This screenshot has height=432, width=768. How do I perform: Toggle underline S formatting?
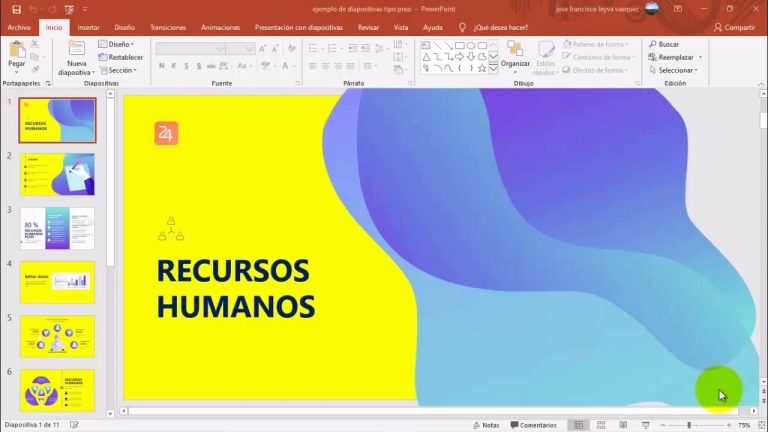(x=186, y=66)
